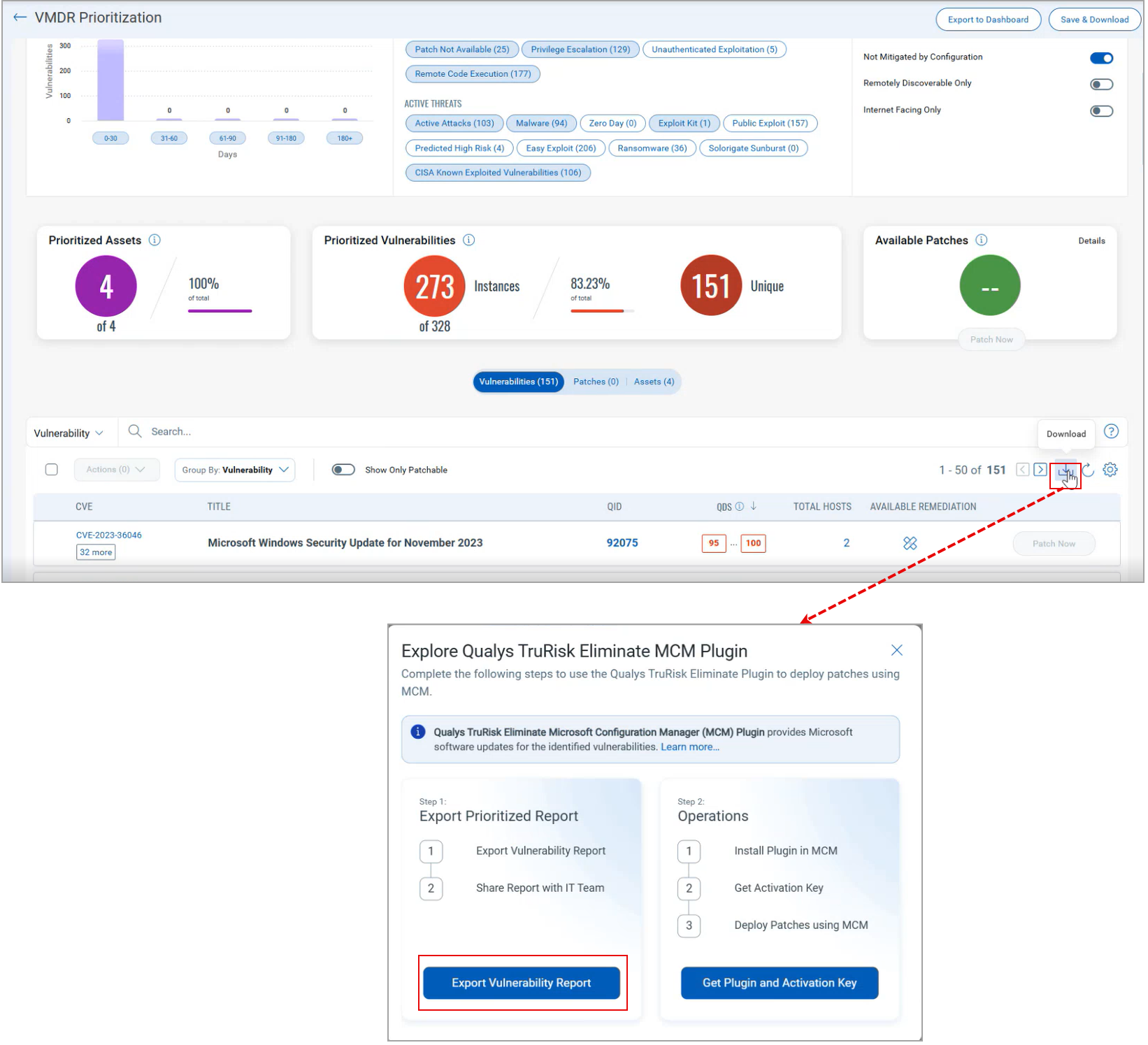
Task: Toggle the Active Attacks (103) threat filter
Action: pyautogui.click(x=454, y=124)
